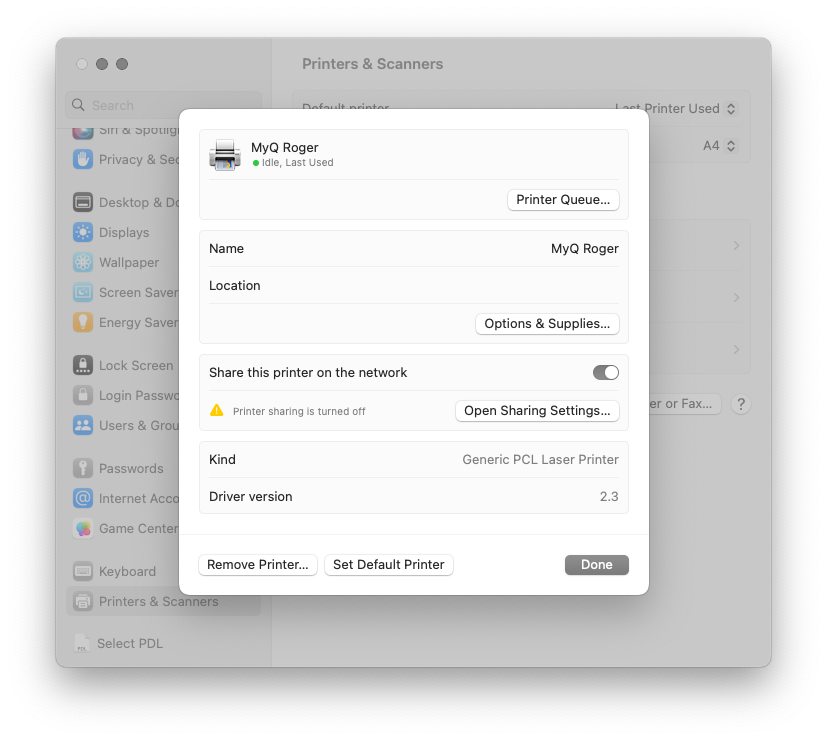Click the yellow printer sharing warning icon
Viewport: 827px width, 741px height.
click(x=216, y=410)
